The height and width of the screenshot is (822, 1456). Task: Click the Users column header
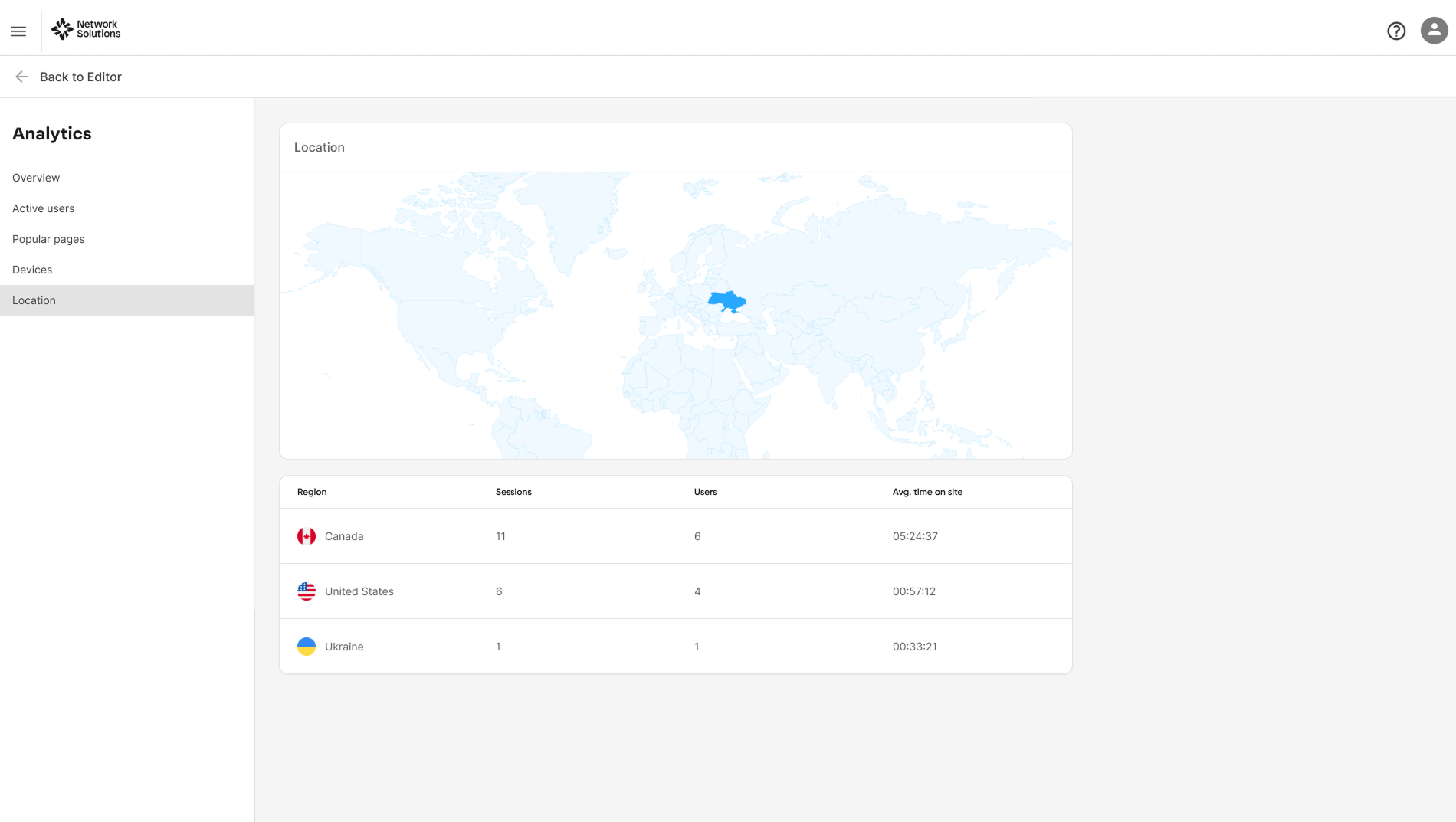(x=705, y=492)
